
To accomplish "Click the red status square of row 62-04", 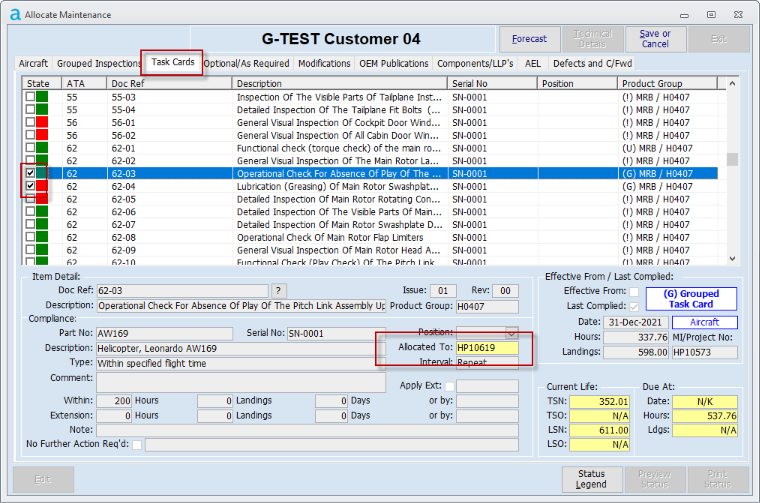I will [x=42, y=186].
